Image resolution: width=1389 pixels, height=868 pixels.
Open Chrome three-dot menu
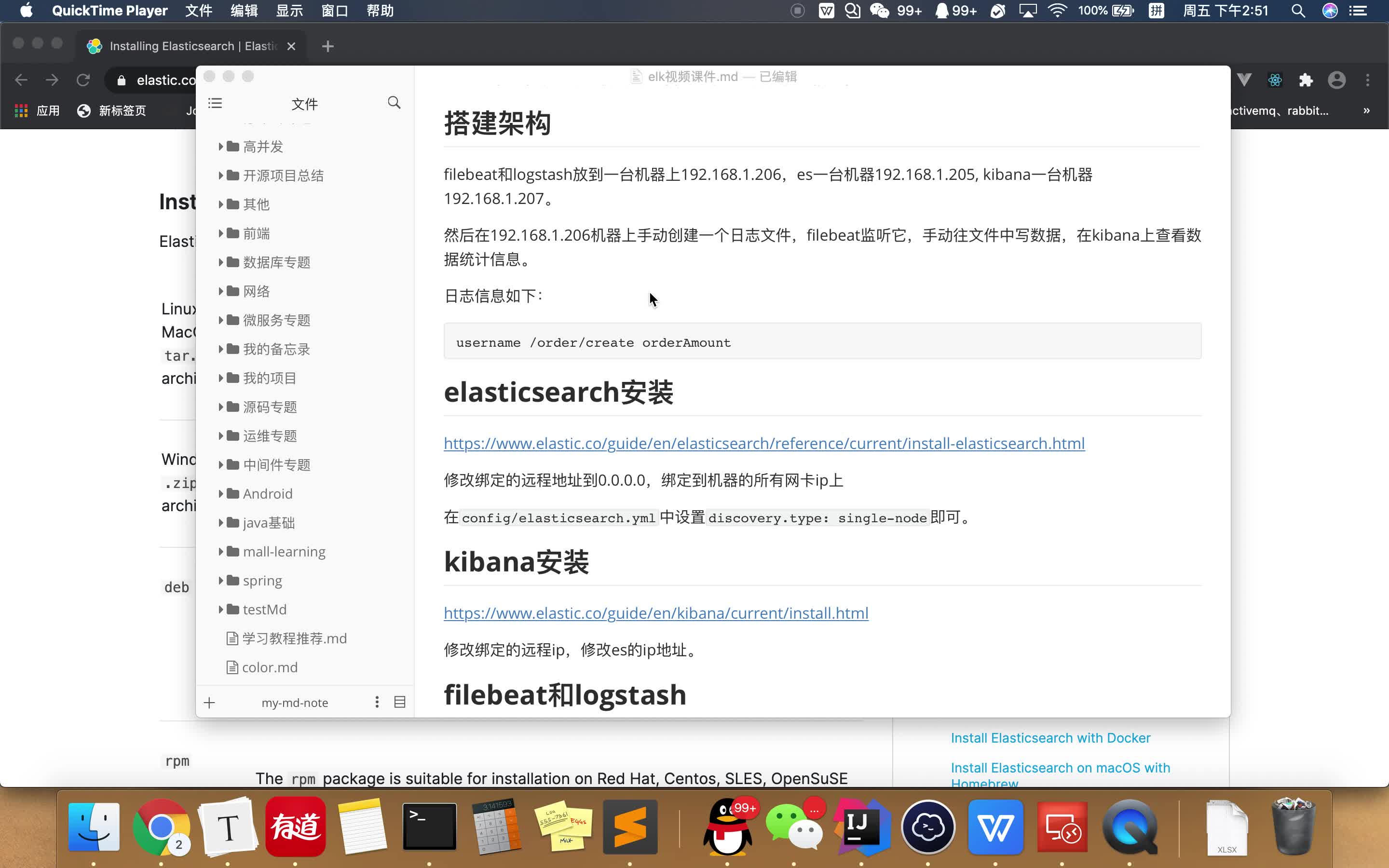pos(1368,80)
